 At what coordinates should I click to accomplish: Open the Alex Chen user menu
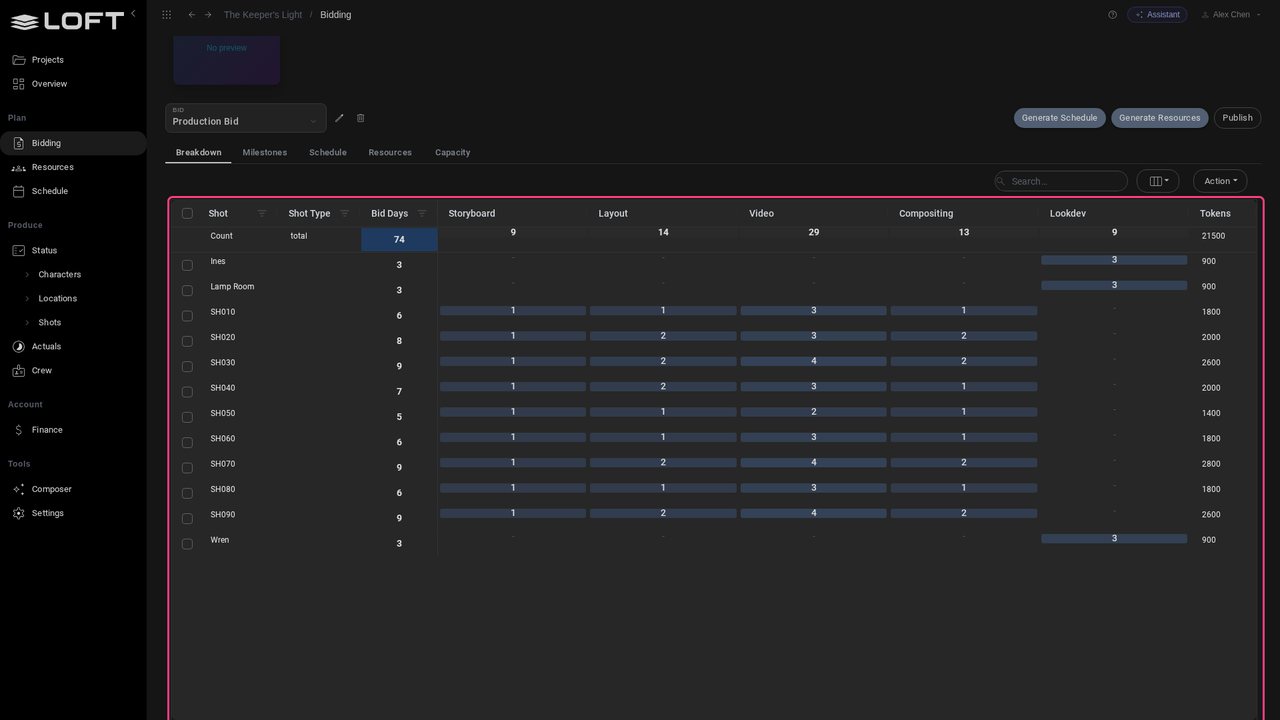[1230, 15]
